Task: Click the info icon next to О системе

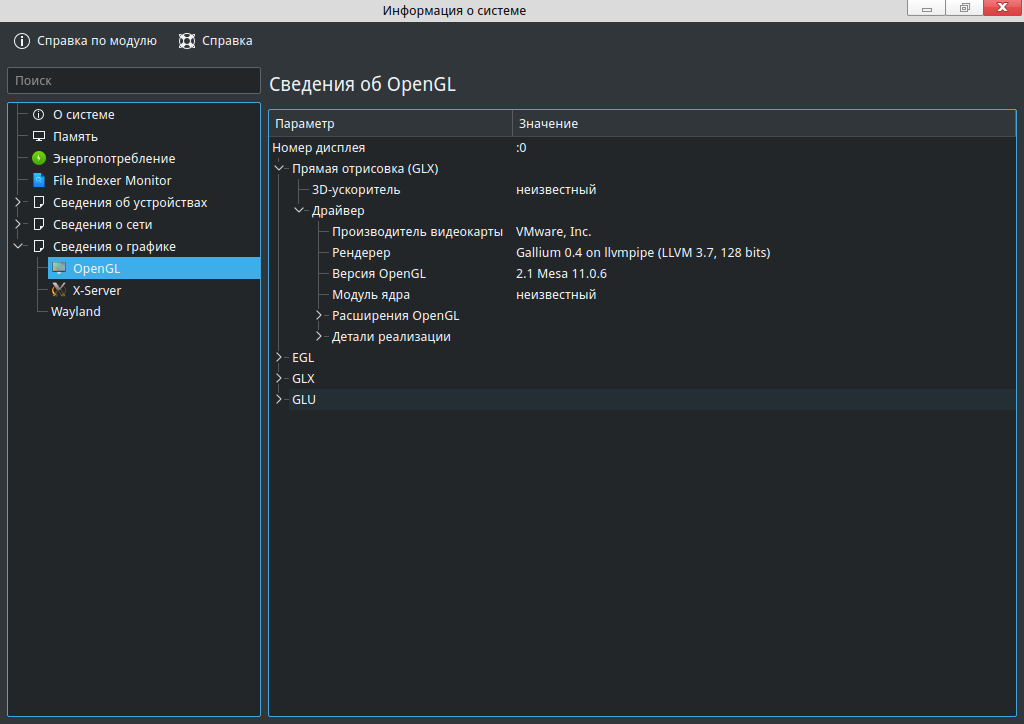Action: (x=39, y=115)
